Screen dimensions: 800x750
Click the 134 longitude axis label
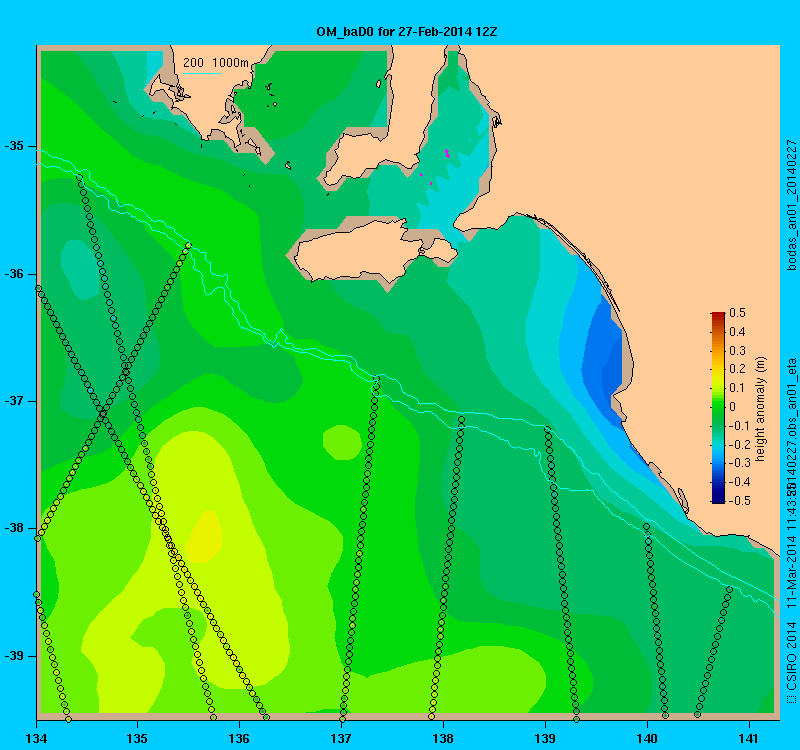click(36, 738)
